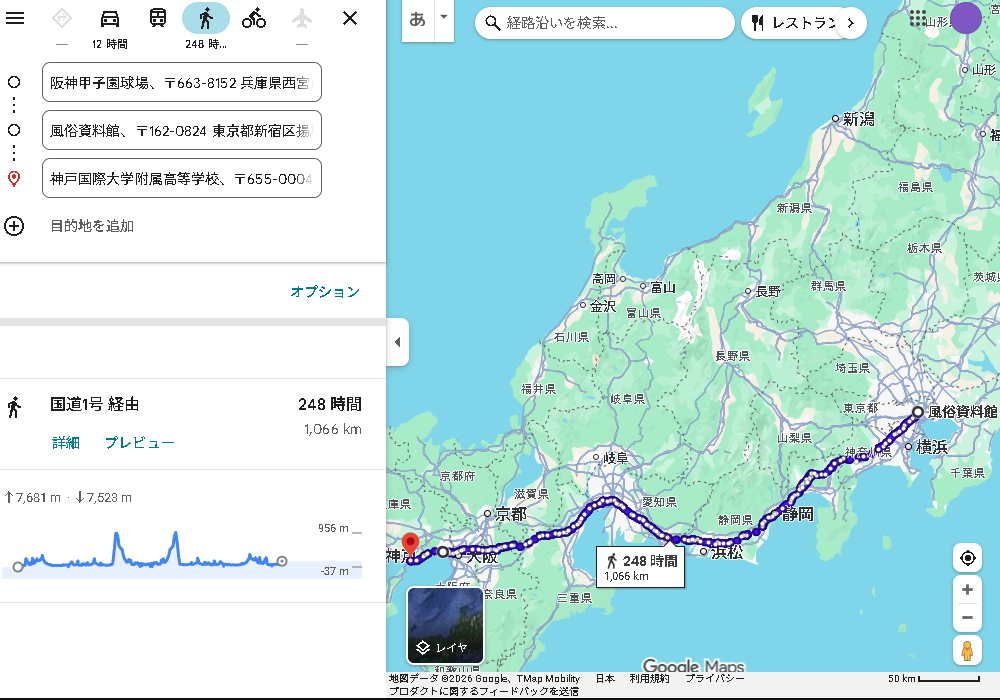The height and width of the screenshot is (700, 1000).
Task: Select driving travel mode car icon
Action: pos(110,18)
